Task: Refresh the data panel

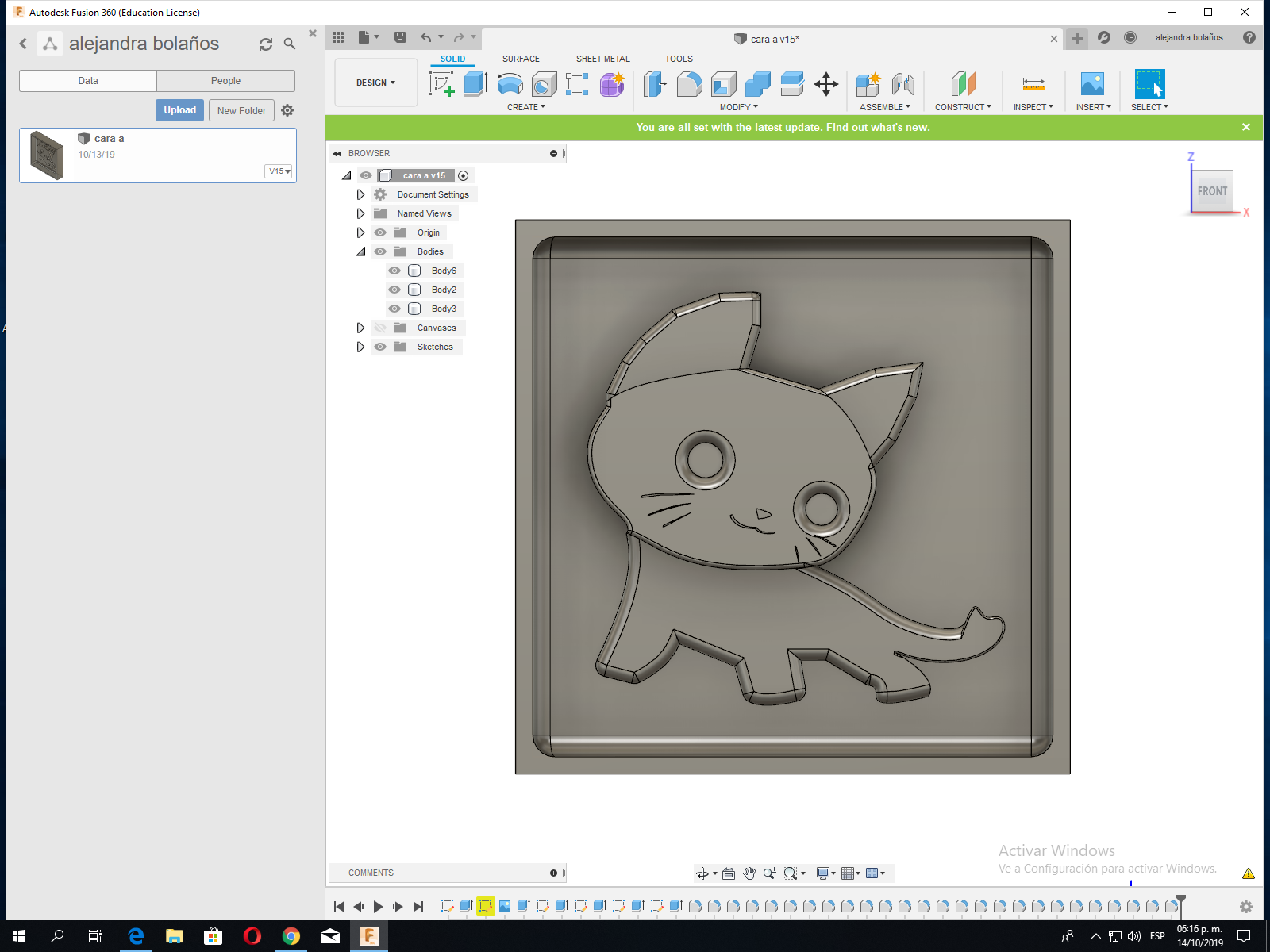Action: [266, 44]
